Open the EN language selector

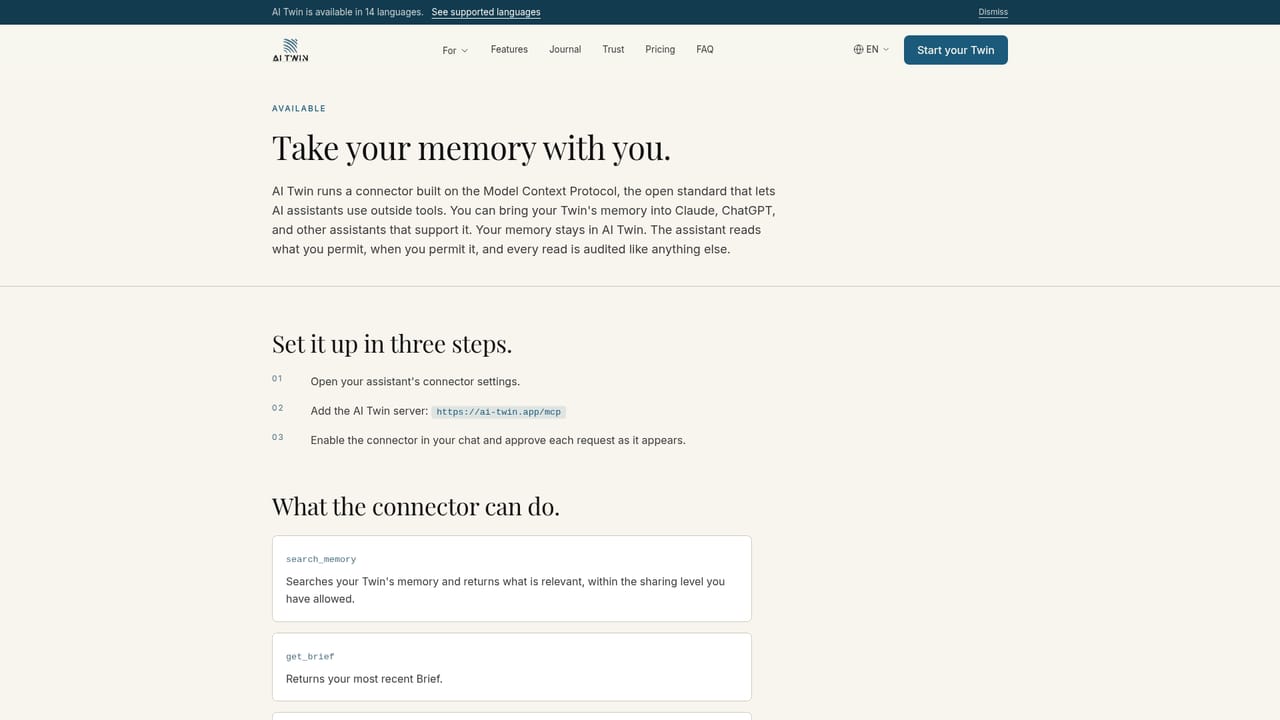pos(871,49)
